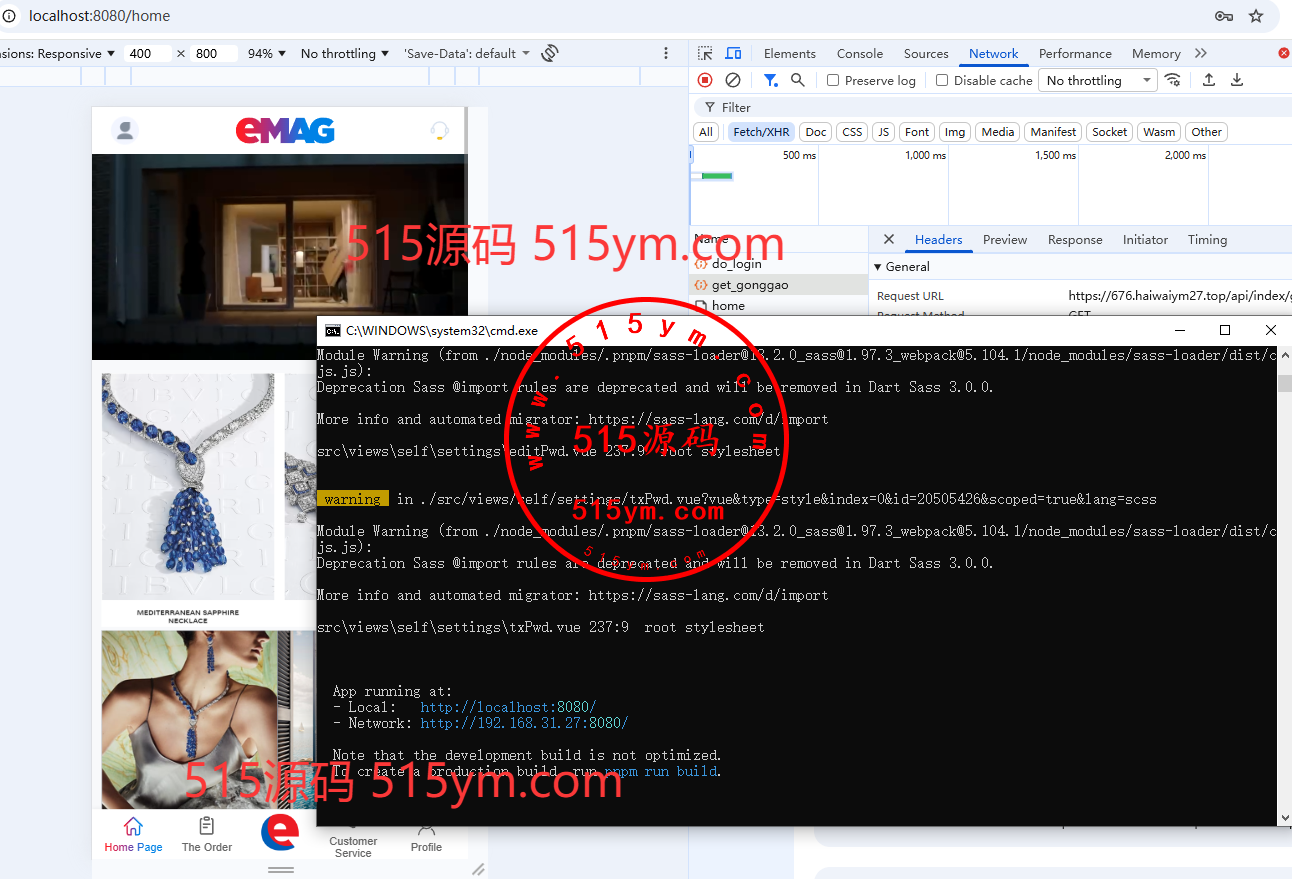Toggle the network filter funnel icon
The width and height of the screenshot is (1292, 879).
[770, 80]
